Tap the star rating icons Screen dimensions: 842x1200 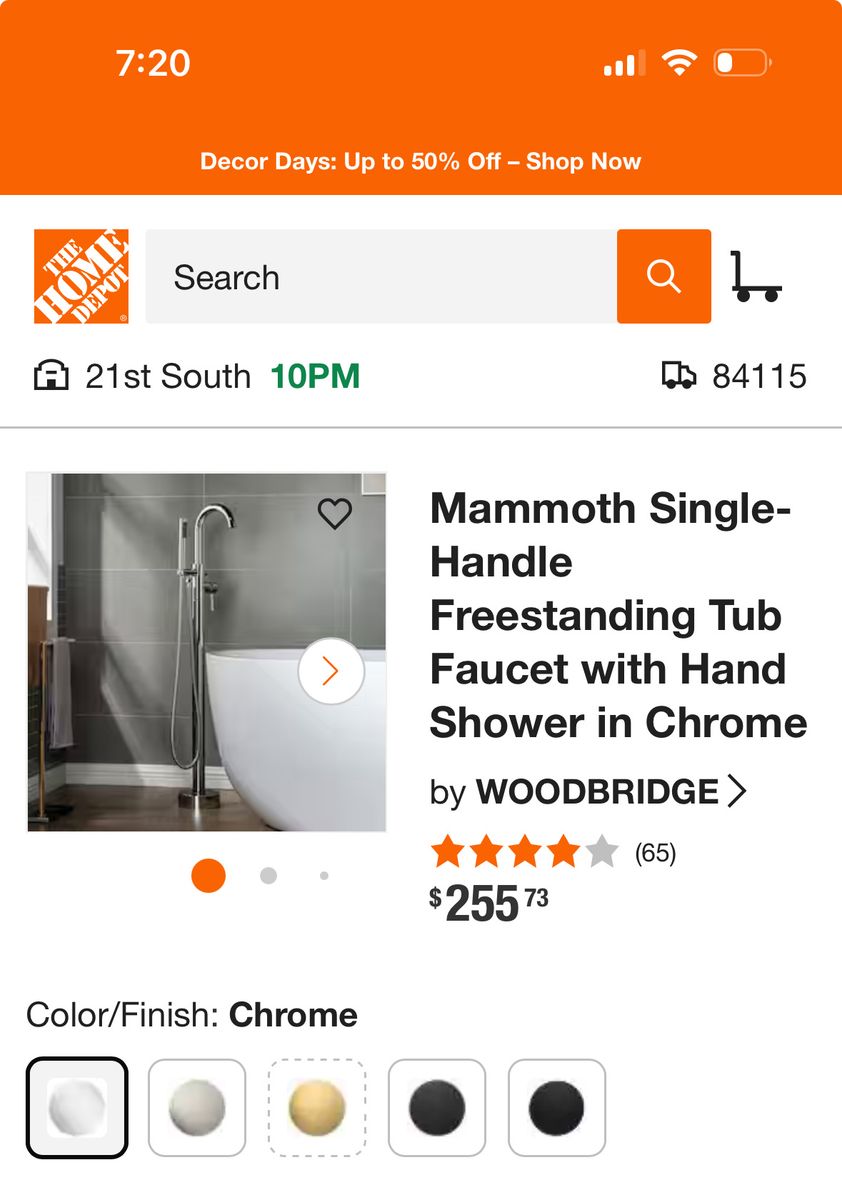click(525, 853)
